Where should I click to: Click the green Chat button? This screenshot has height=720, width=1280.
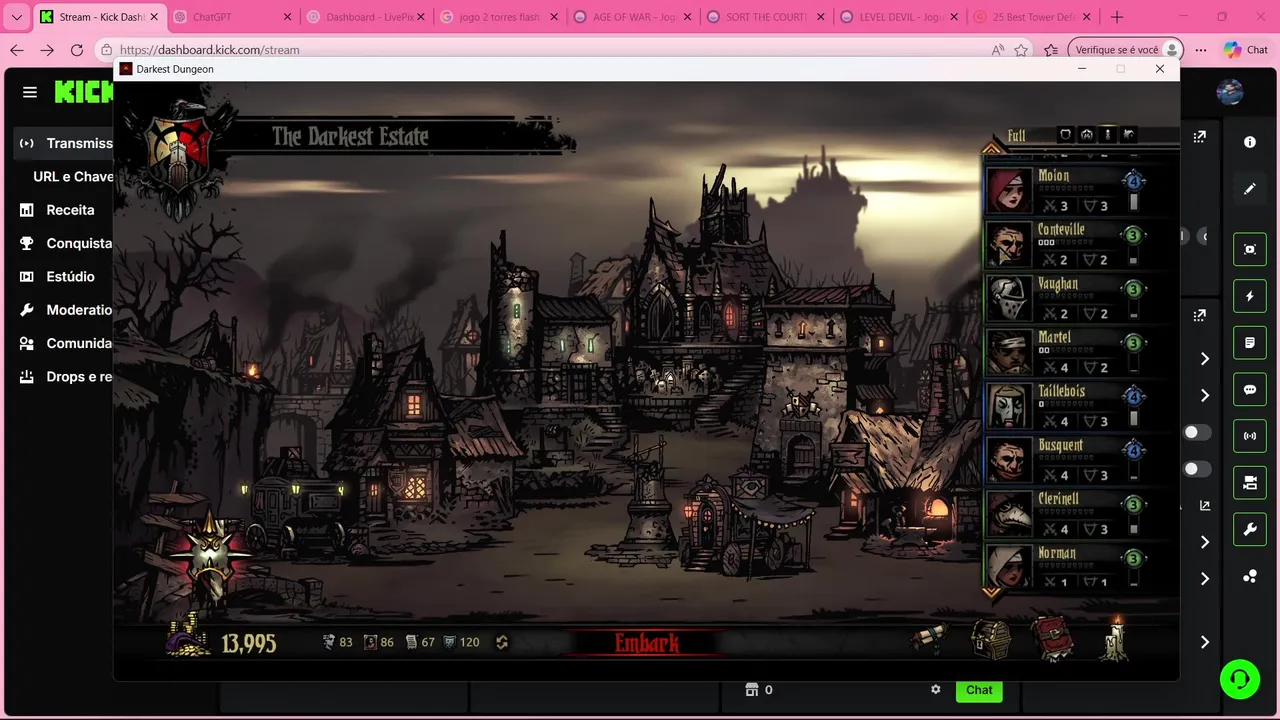click(x=979, y=690)
